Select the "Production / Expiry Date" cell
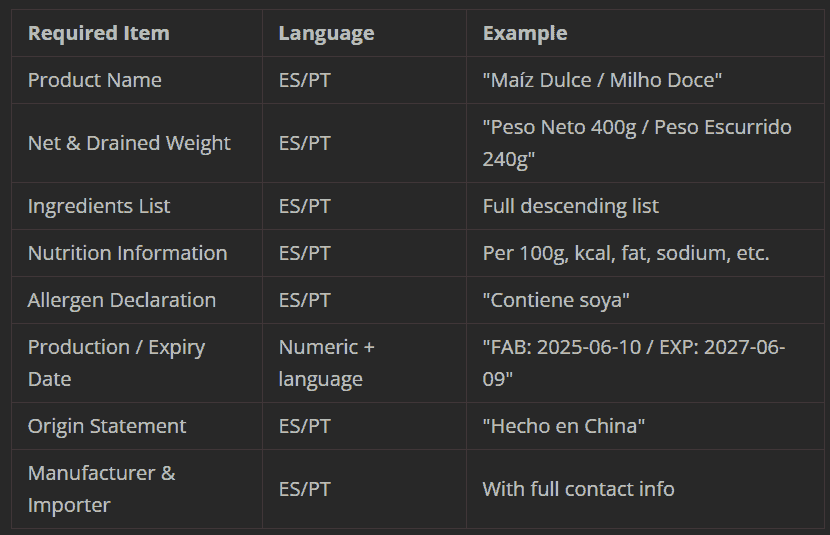Viewport: 830px width, 535px height. click(116, 363)
